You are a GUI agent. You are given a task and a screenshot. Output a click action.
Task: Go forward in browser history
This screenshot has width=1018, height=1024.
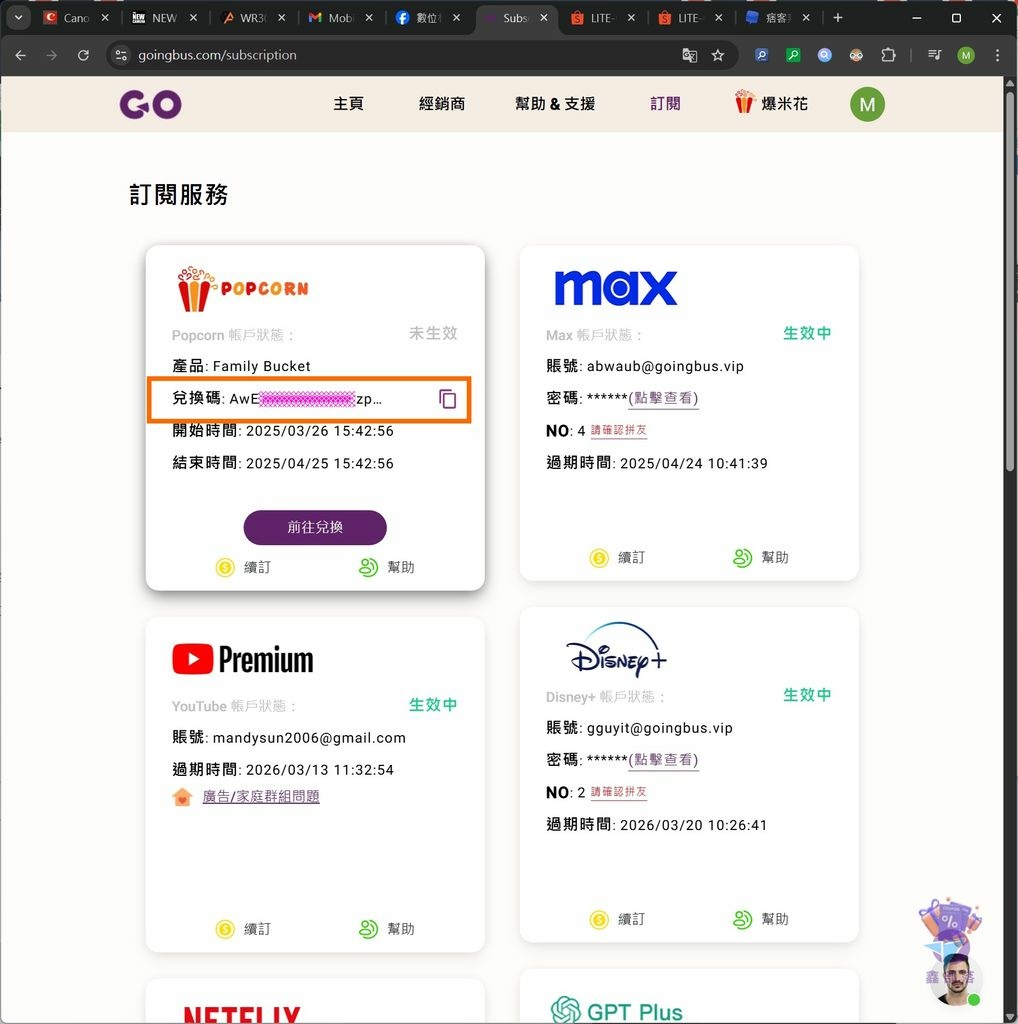52,56
